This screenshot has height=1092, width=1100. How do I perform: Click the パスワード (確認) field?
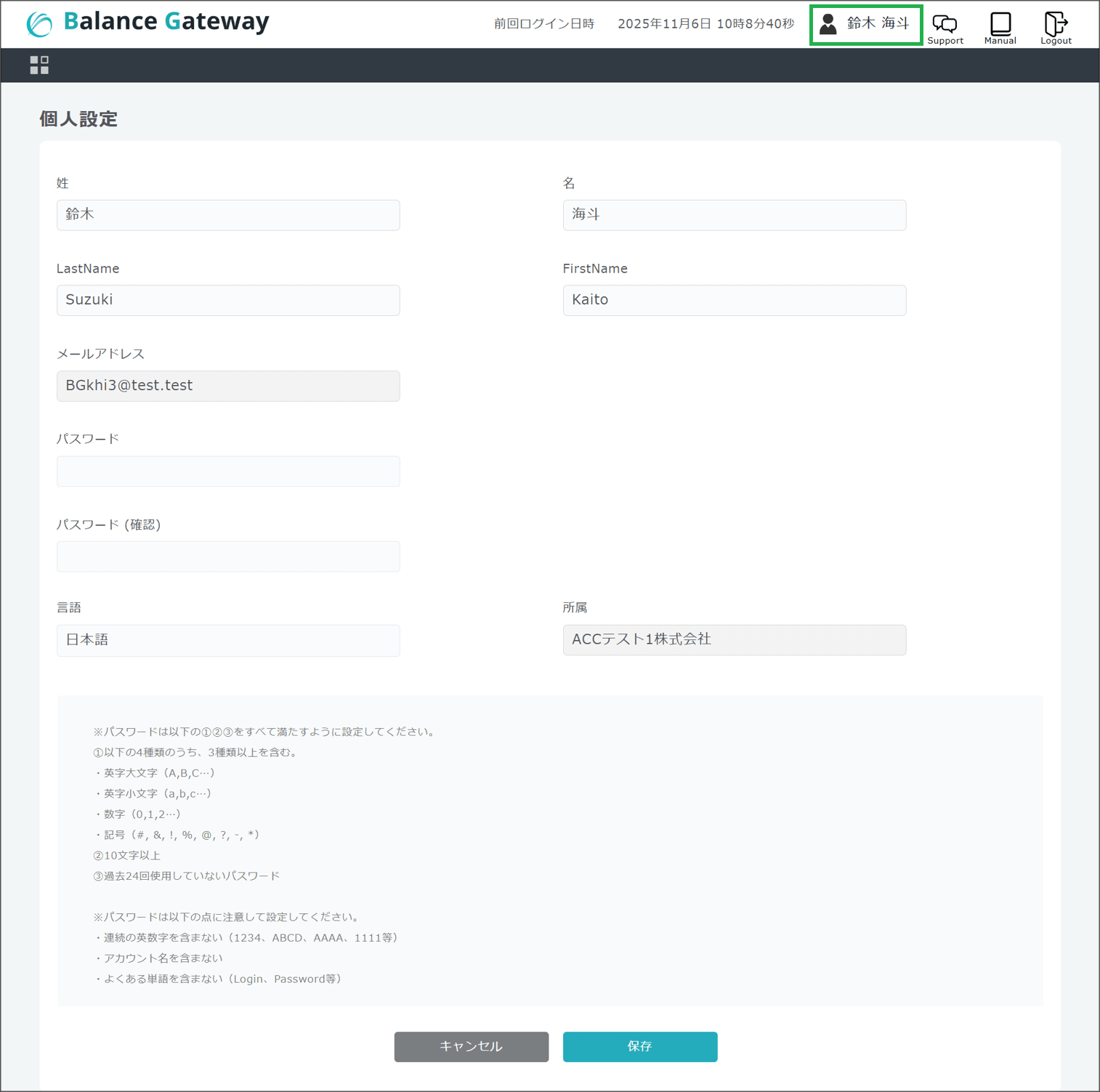(x=228, y=557)
